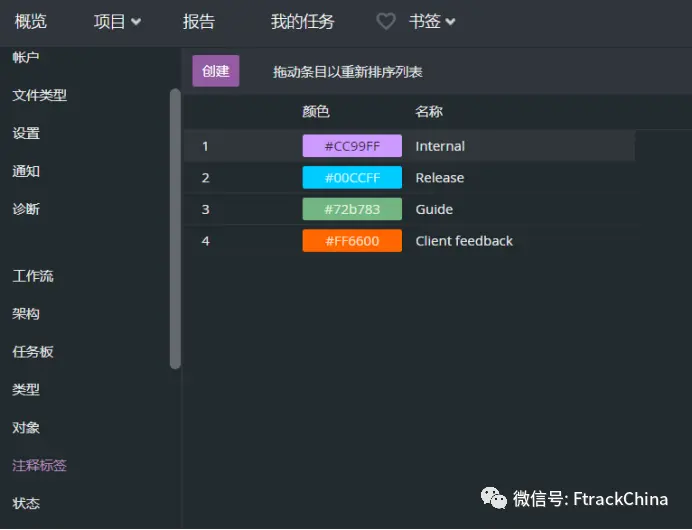The image size is (692, 530).
Task: Click the 名称 column header
Action: click(x=429, y=112)
